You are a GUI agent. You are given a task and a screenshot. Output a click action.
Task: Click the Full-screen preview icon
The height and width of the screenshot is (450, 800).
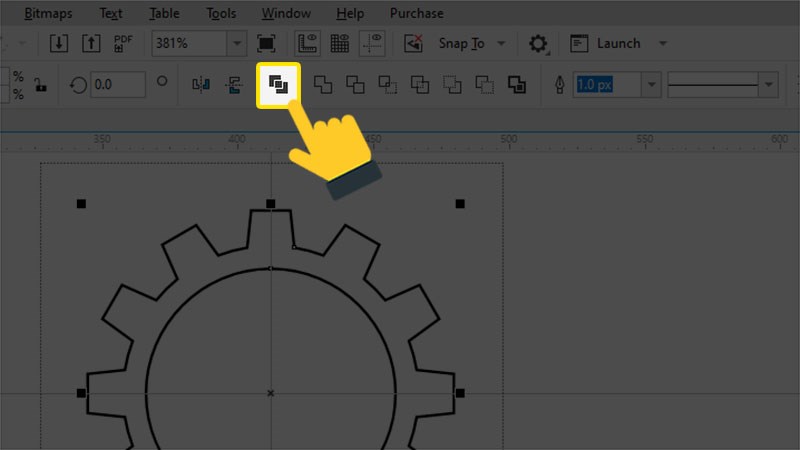click(x=266, y=44)
